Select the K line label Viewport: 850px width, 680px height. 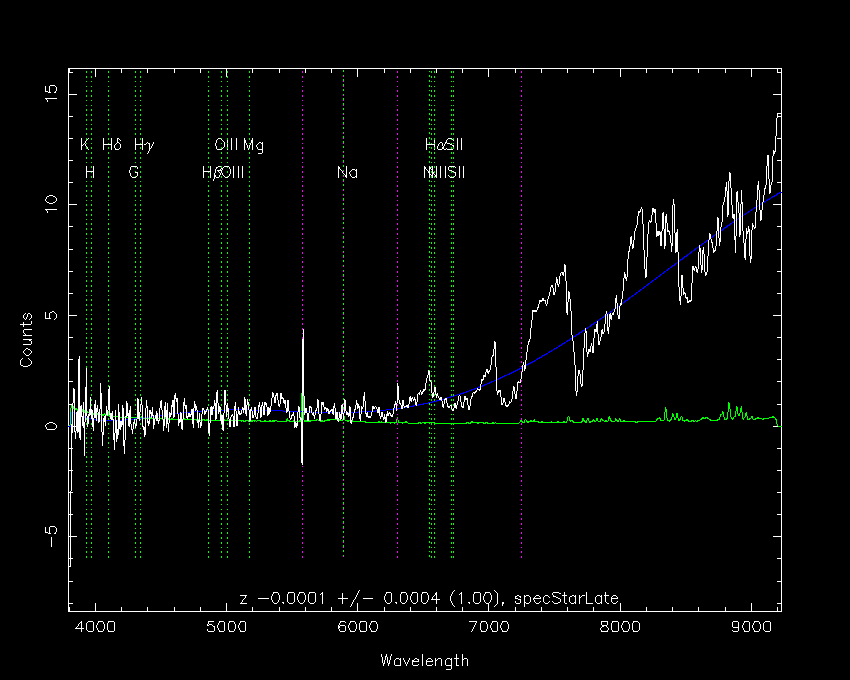(x=85, y=144)
